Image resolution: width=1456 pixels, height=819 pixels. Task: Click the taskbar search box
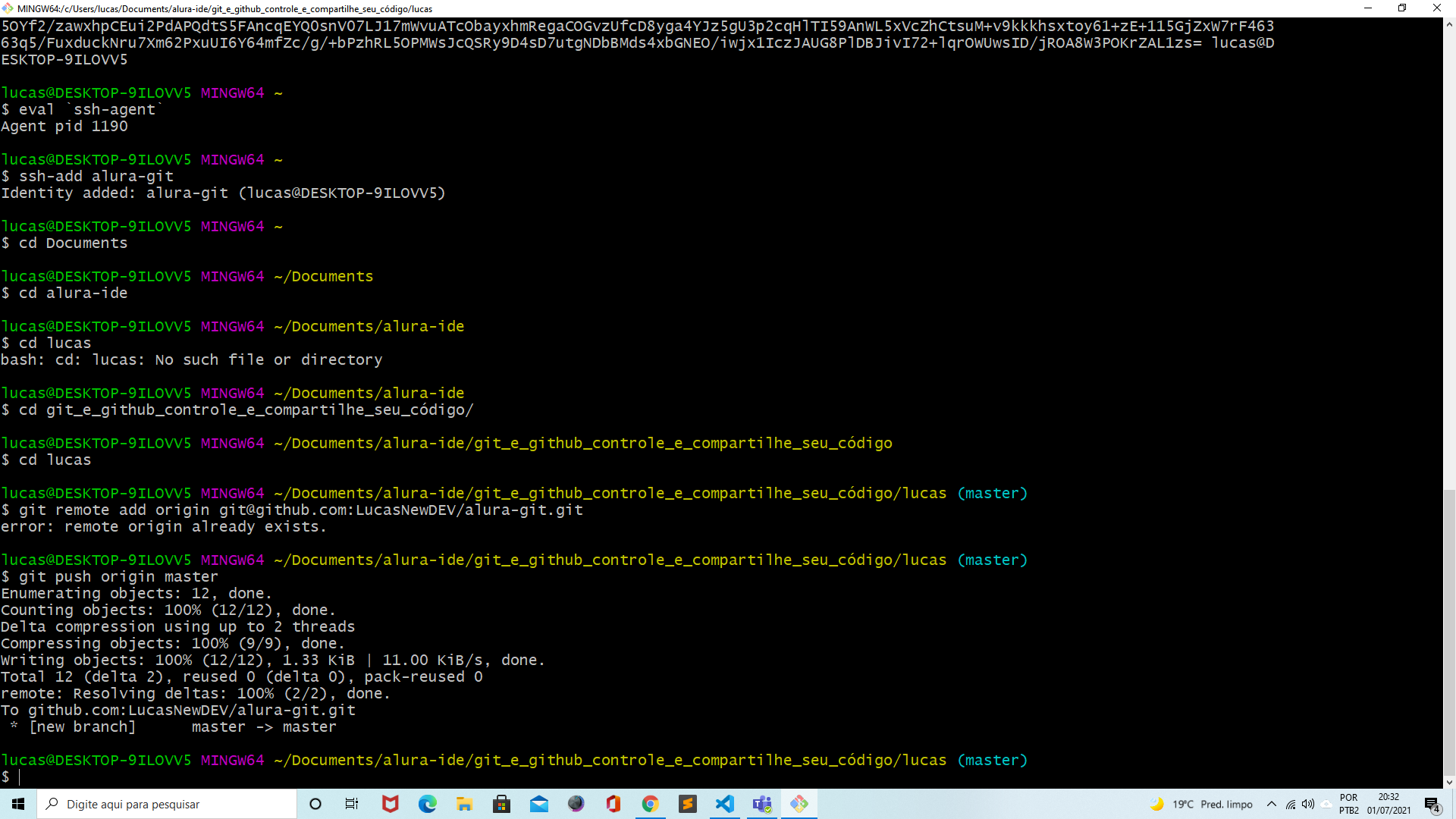point(167,804)
